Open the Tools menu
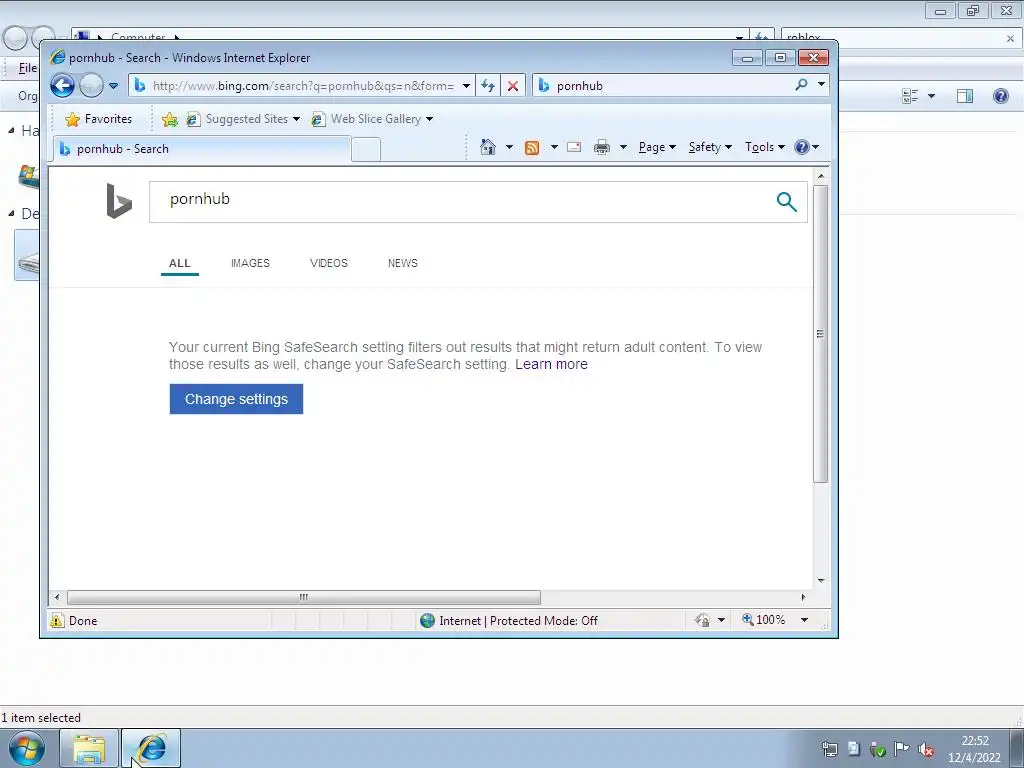 pyautogui.click(x=765, y=147)
